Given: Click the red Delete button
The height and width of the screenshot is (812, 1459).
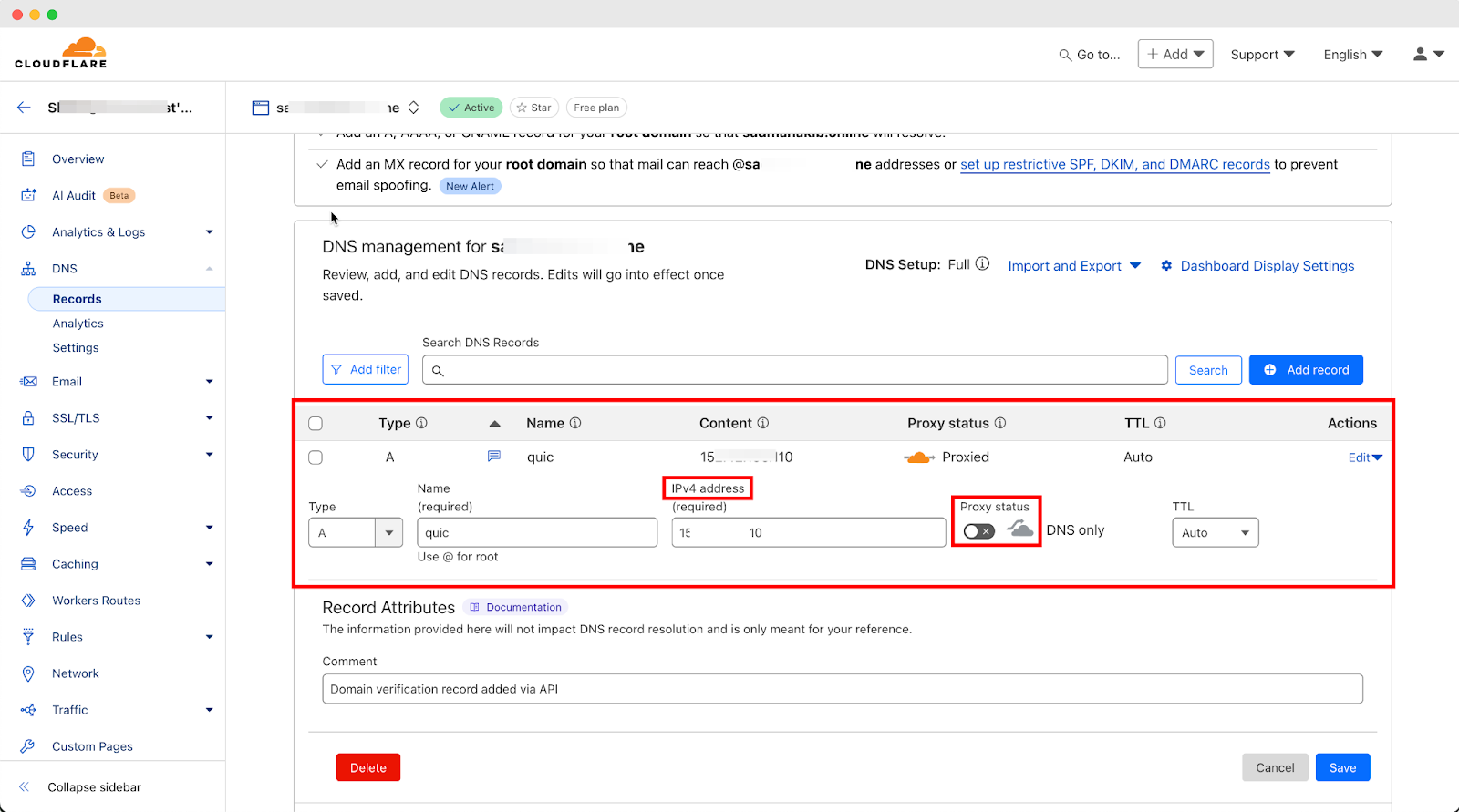Looking at the screenshot, I should click(367, 767).
